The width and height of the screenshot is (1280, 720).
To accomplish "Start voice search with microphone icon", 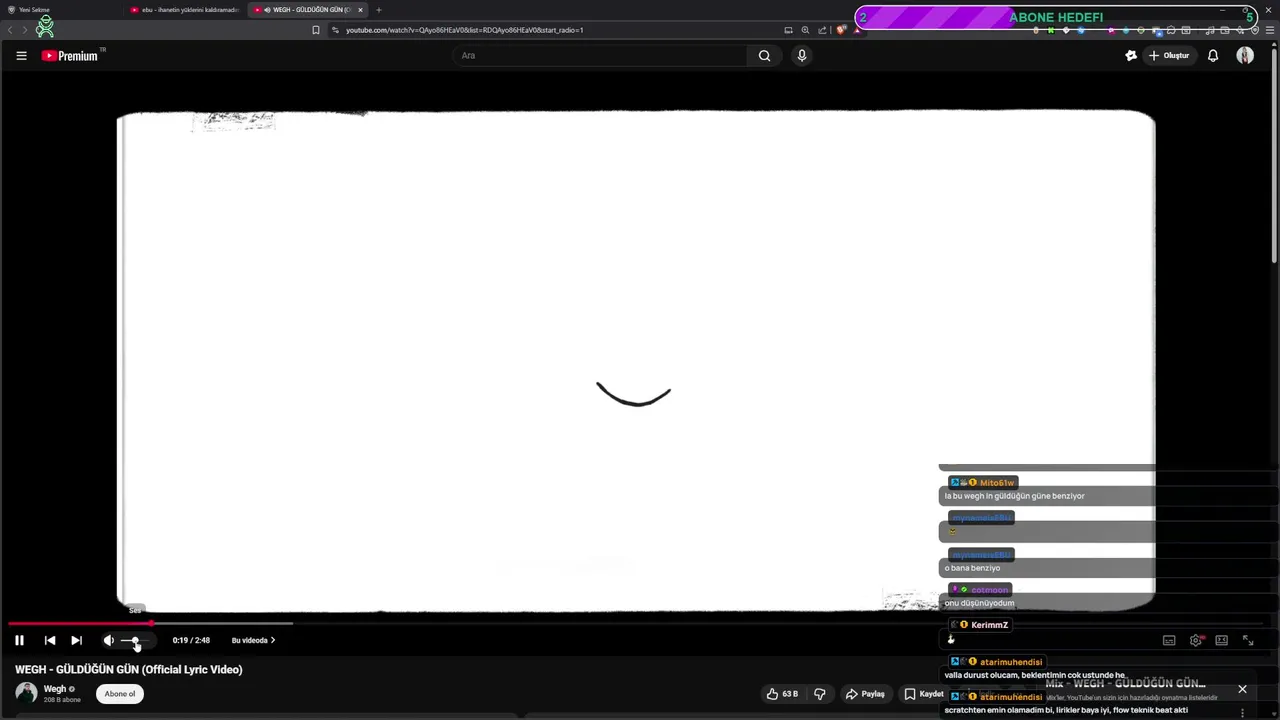I will pyautogui.click(x=801, y=56).
